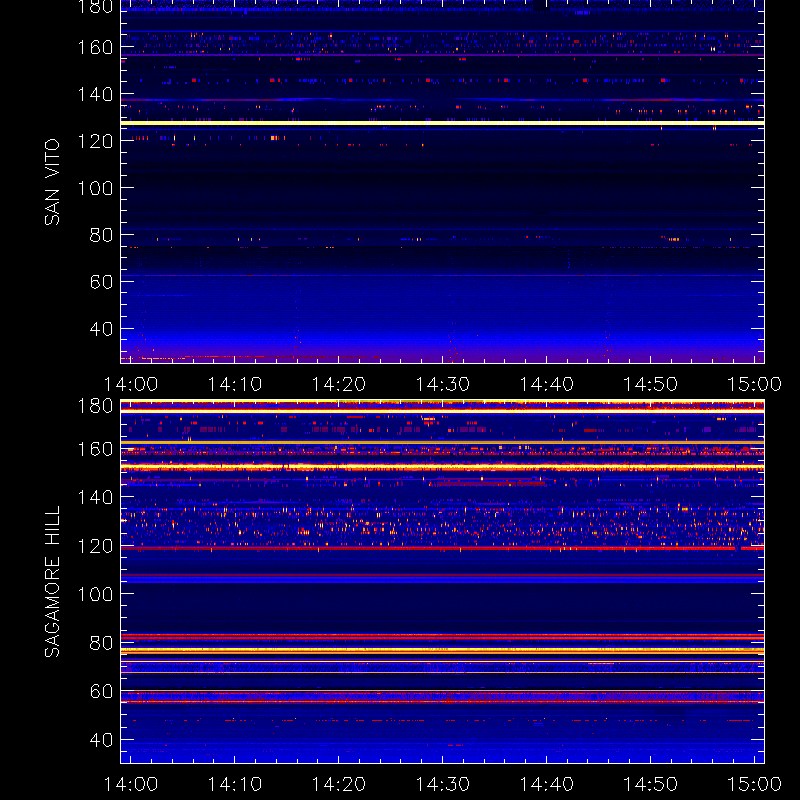Click the bright yellow band near 127 in San Vito
Viewport: 800px width, 800px height.
pos(442,123)
